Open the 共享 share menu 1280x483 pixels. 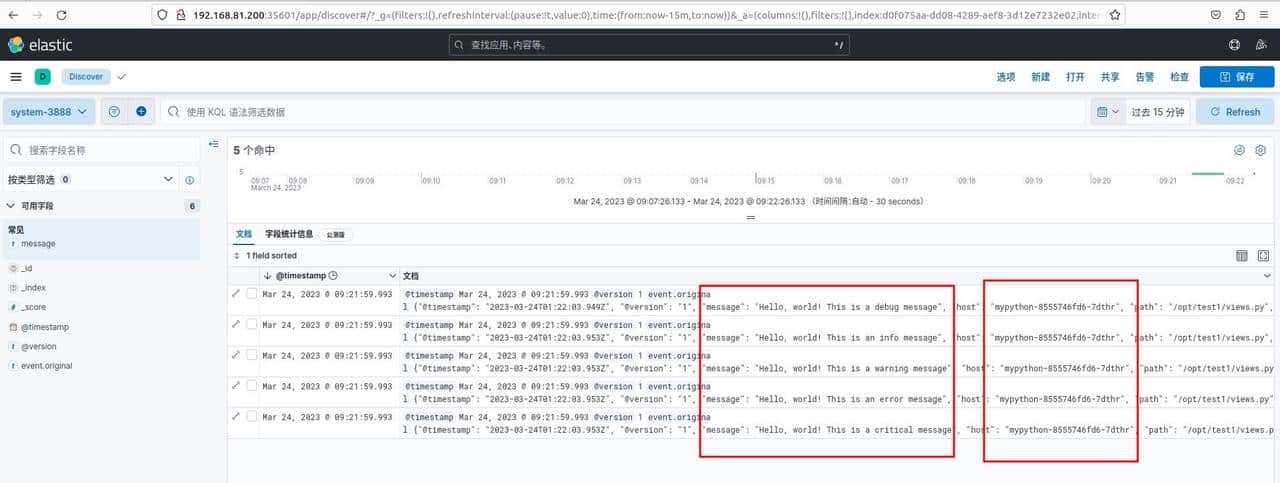coord(1110,77)
